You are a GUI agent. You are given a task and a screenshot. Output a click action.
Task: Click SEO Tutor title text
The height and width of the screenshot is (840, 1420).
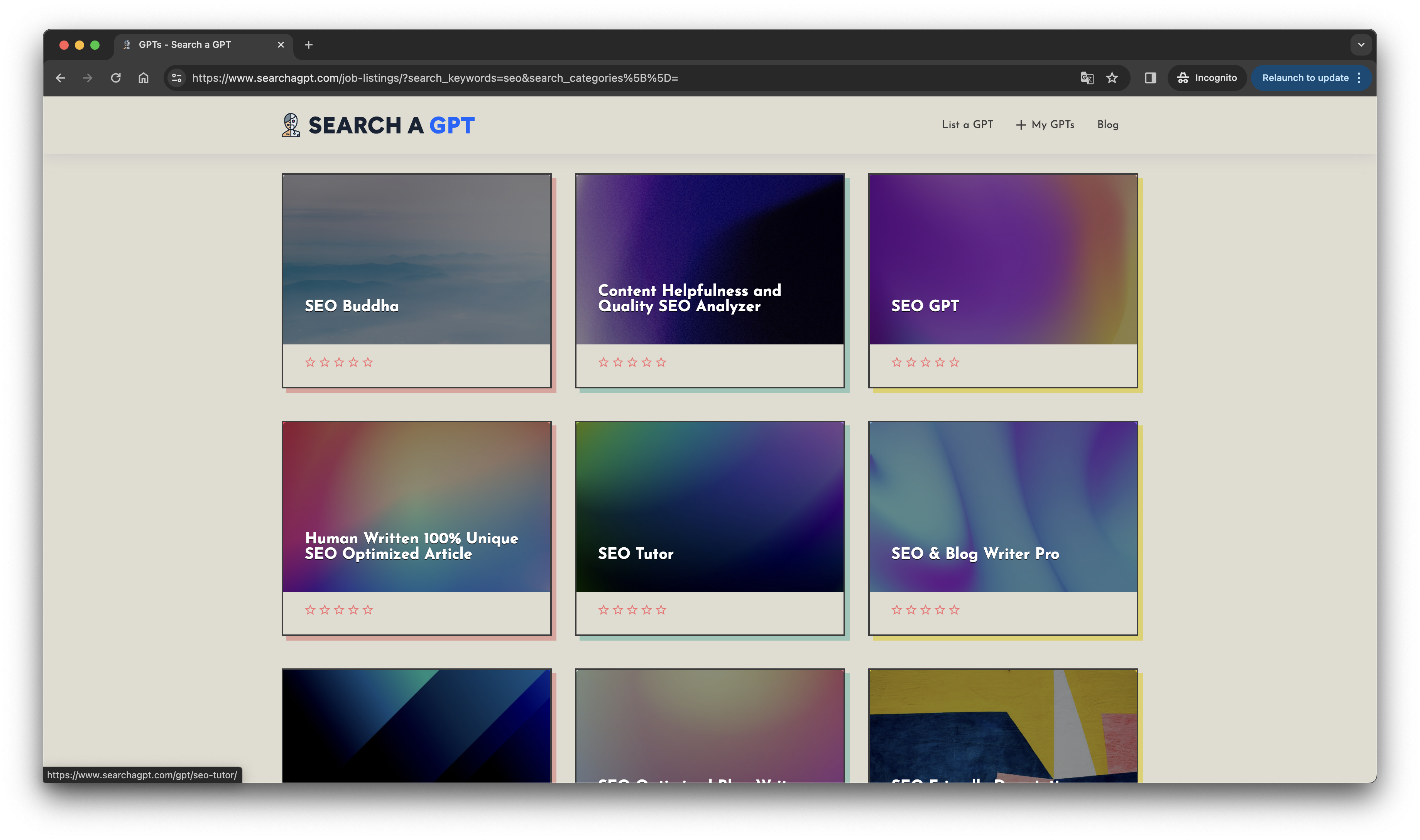click(636, 553)
